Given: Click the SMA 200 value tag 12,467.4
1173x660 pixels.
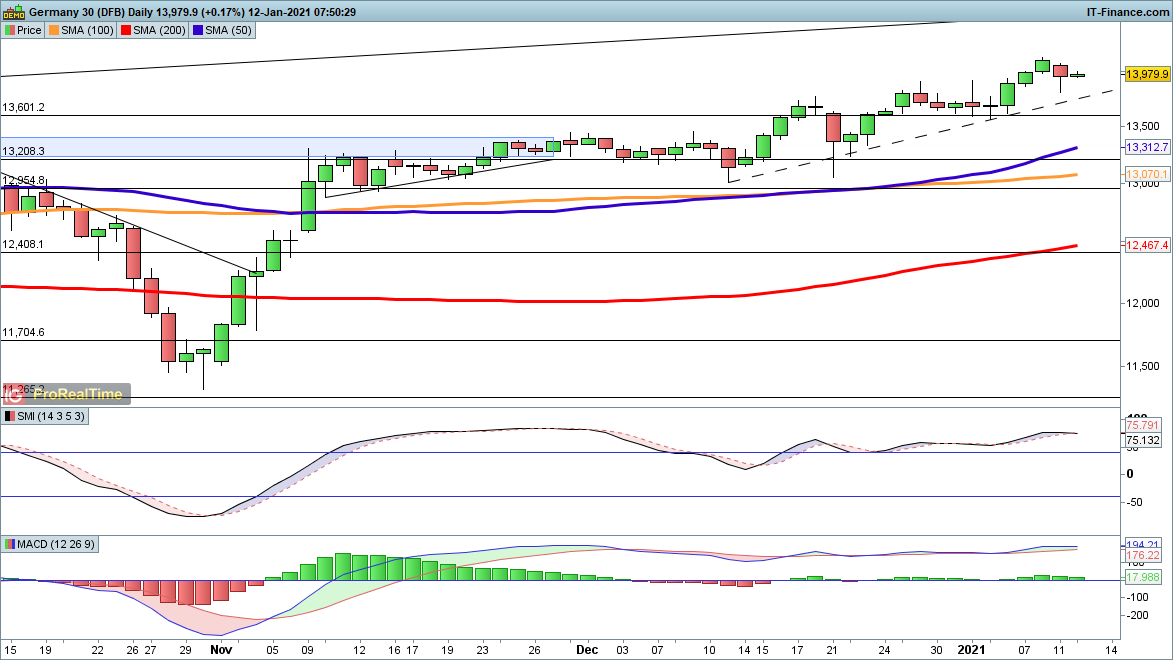Looking at the screenshot, I should pyautogui.click(x=1147, y=246).
